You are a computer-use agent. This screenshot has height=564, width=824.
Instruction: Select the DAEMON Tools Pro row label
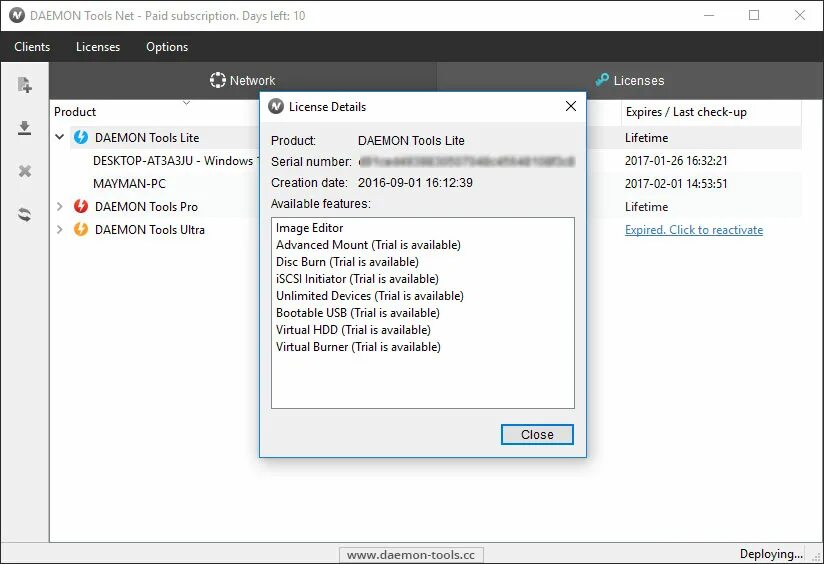pos(146,207)
